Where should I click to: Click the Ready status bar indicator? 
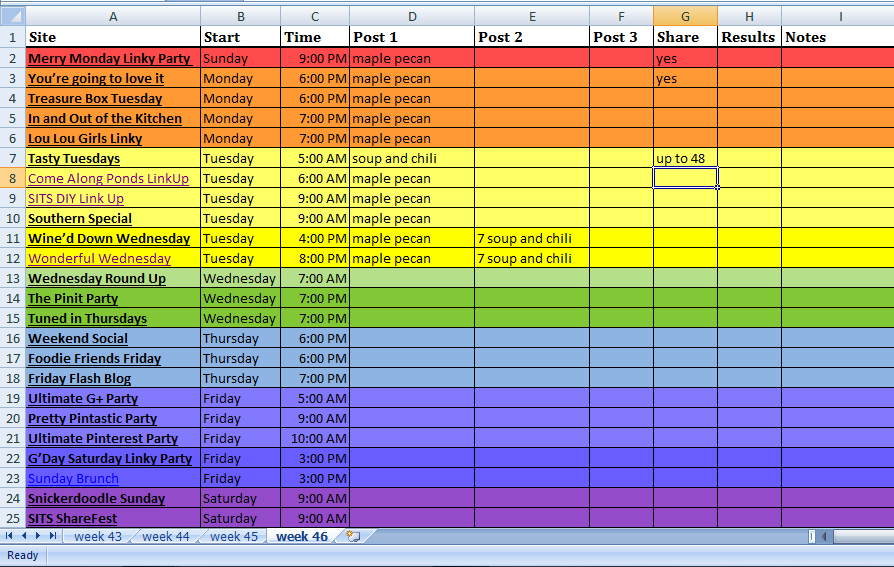point(23,555)
